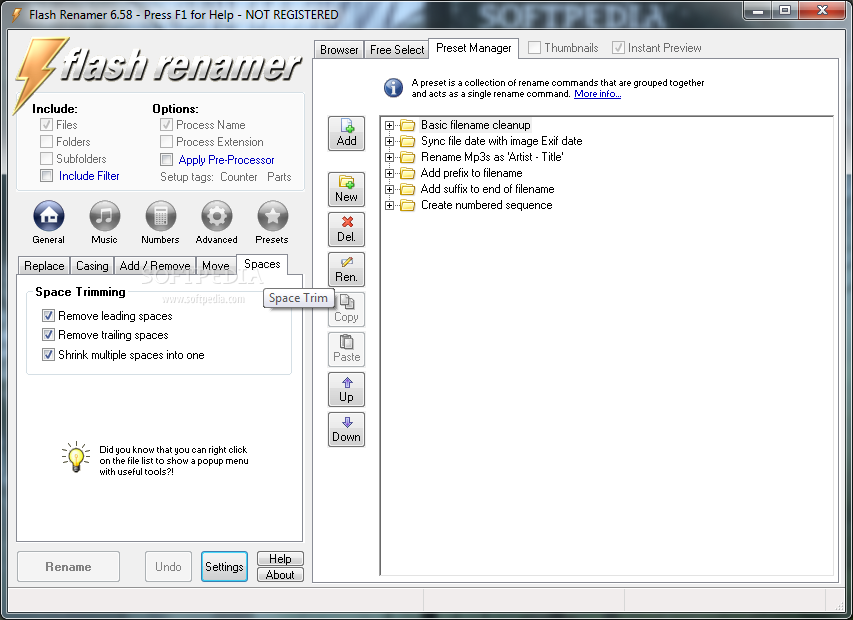Open the Settings button
Viewport: 853px width, 620px height.
[224, 567]
